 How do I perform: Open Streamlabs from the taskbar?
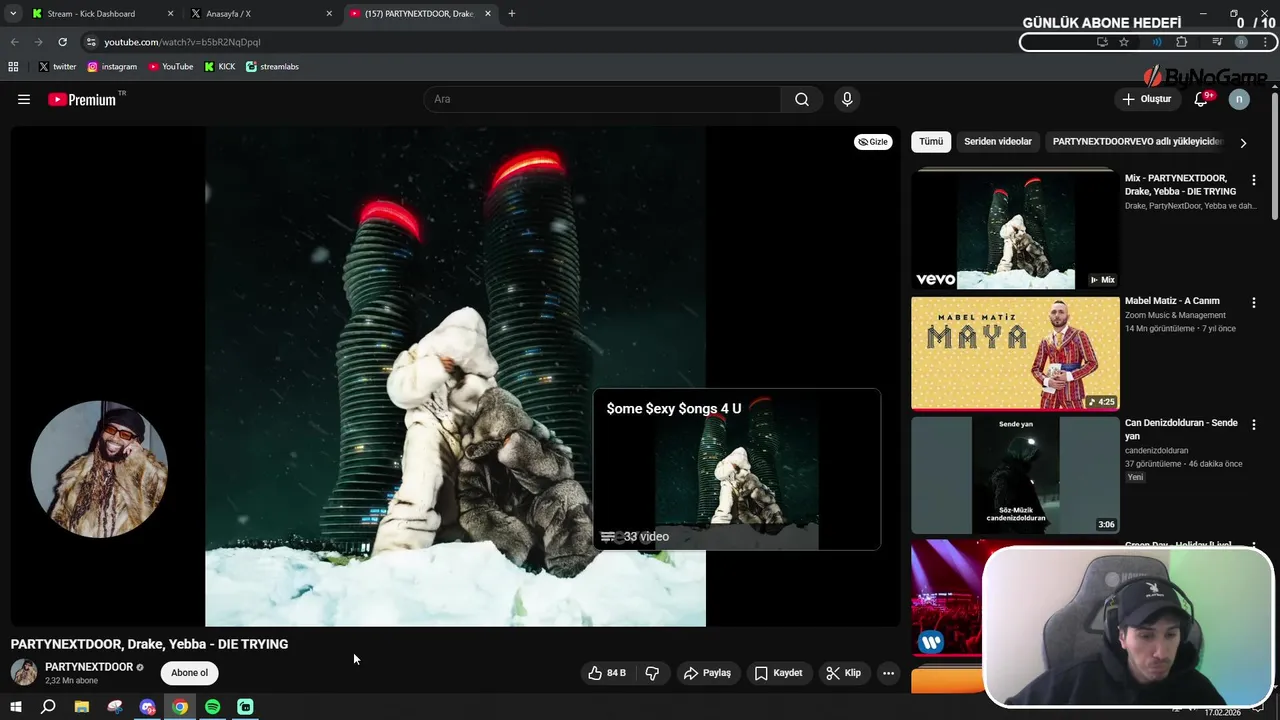pyautogui.click(x=246, y=707)
